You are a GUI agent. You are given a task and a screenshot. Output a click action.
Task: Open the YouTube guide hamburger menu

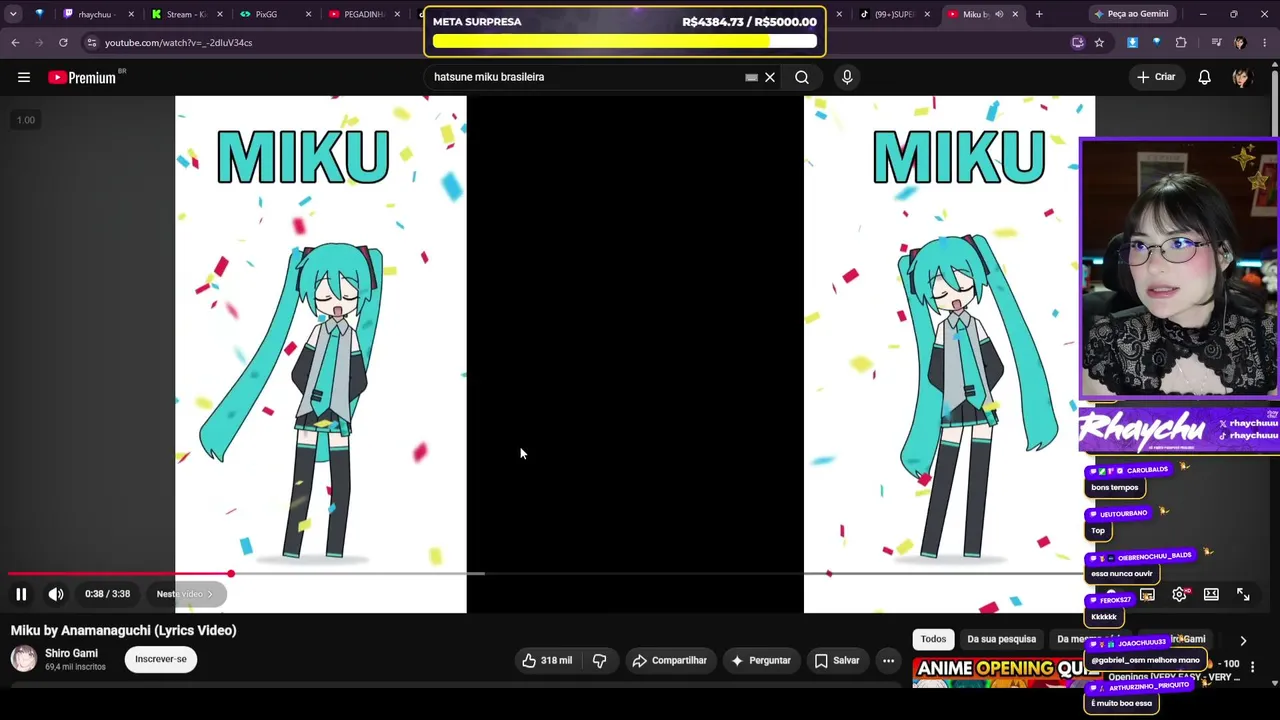(24, 77)
